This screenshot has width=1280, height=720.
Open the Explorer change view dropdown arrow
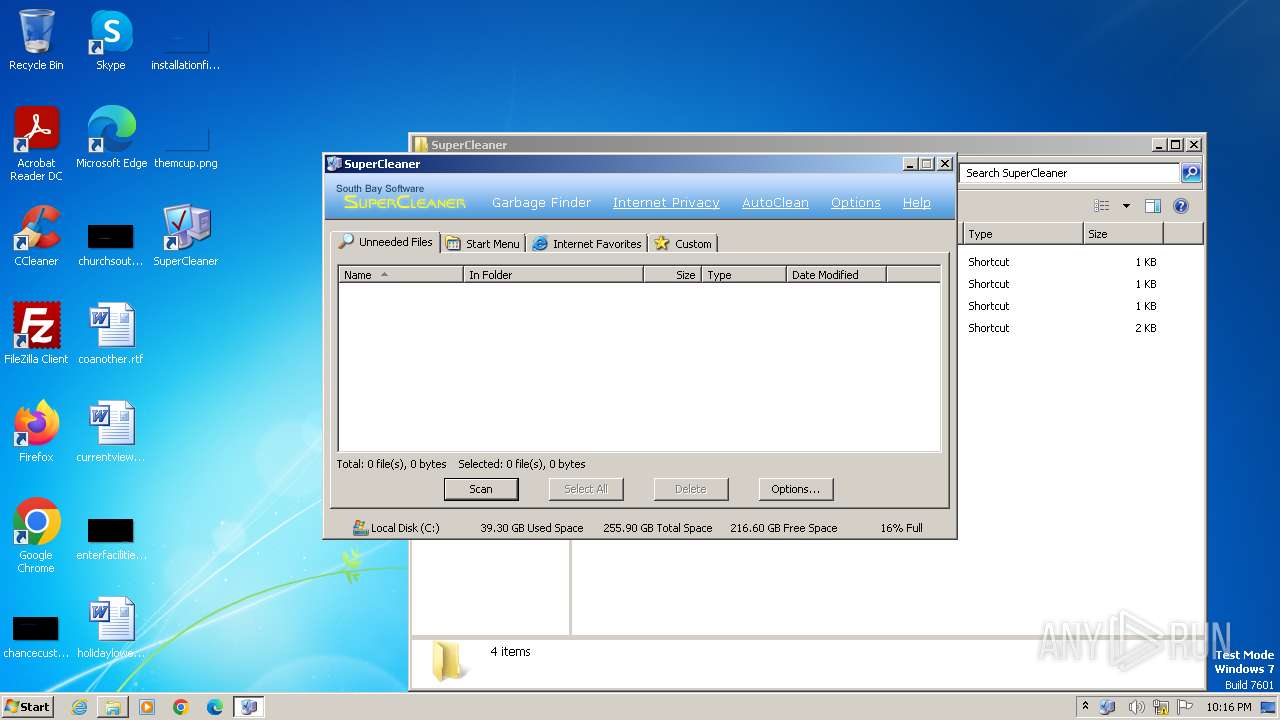tap(1126, 206)
